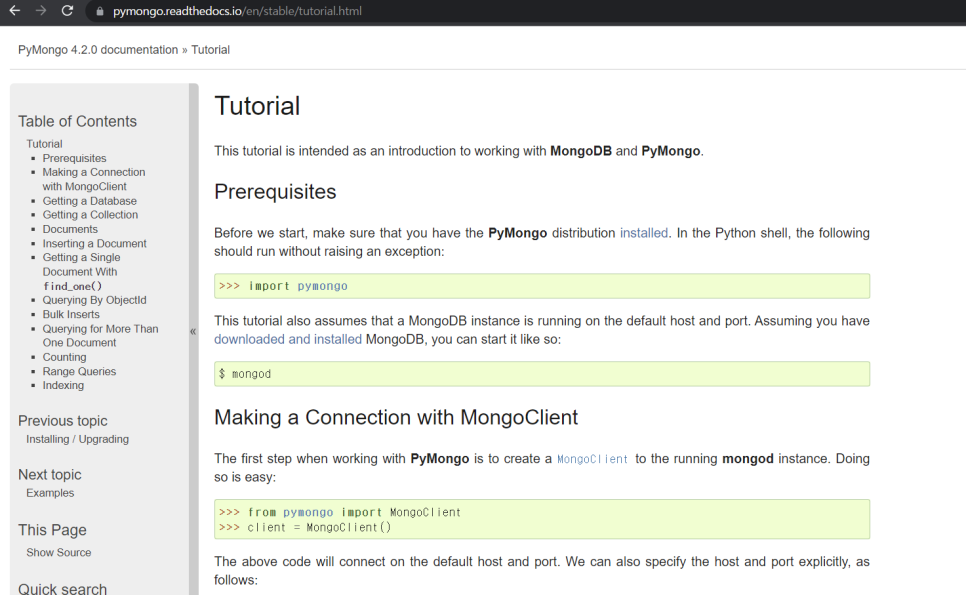
Task: Click the Next topic heading
Action: [49, 475]
